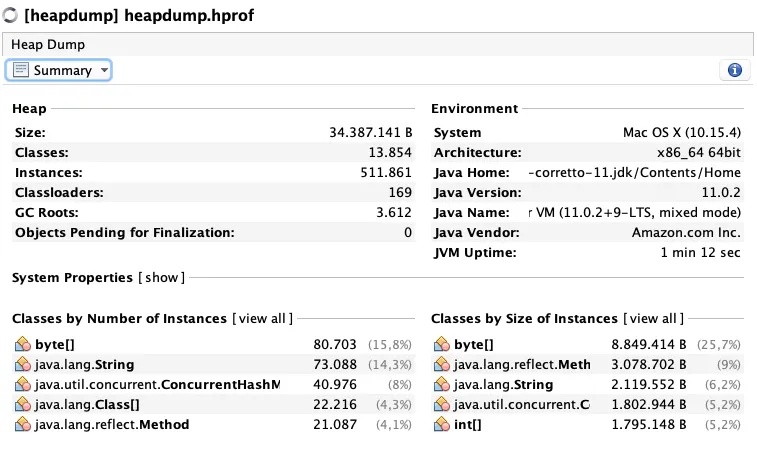Click the java.lang.String icon in instances list
Screen dimensions: 757x449
point(22,364)
